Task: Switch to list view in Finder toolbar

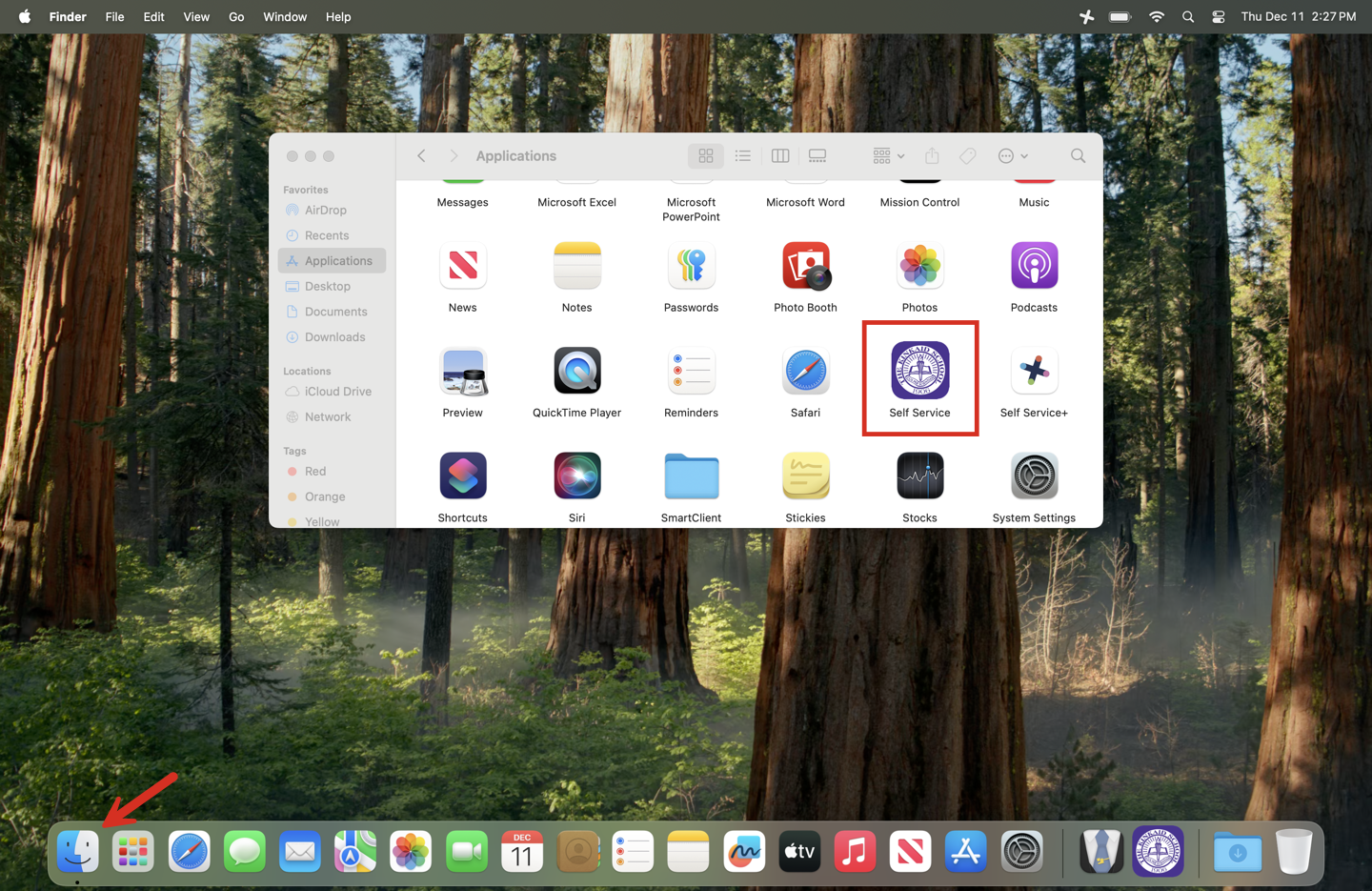Action: (x=743, y=156)
